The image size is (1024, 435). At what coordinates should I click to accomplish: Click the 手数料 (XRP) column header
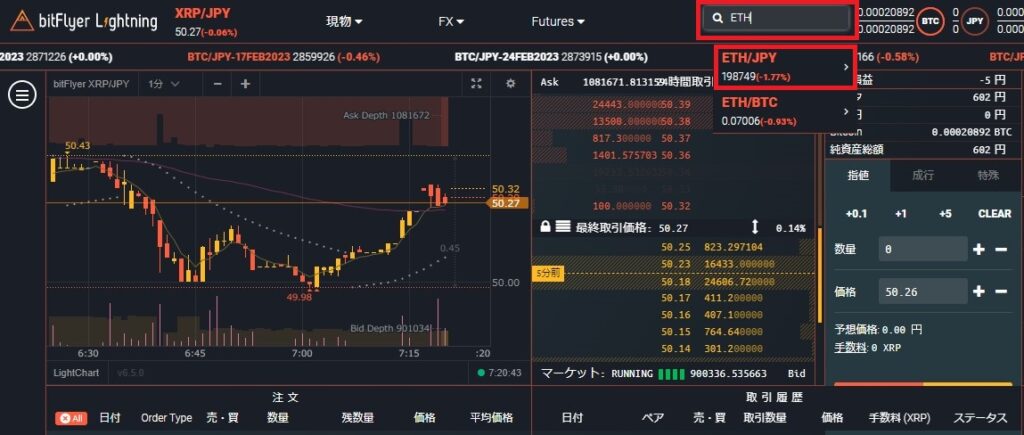pos(899,418)
